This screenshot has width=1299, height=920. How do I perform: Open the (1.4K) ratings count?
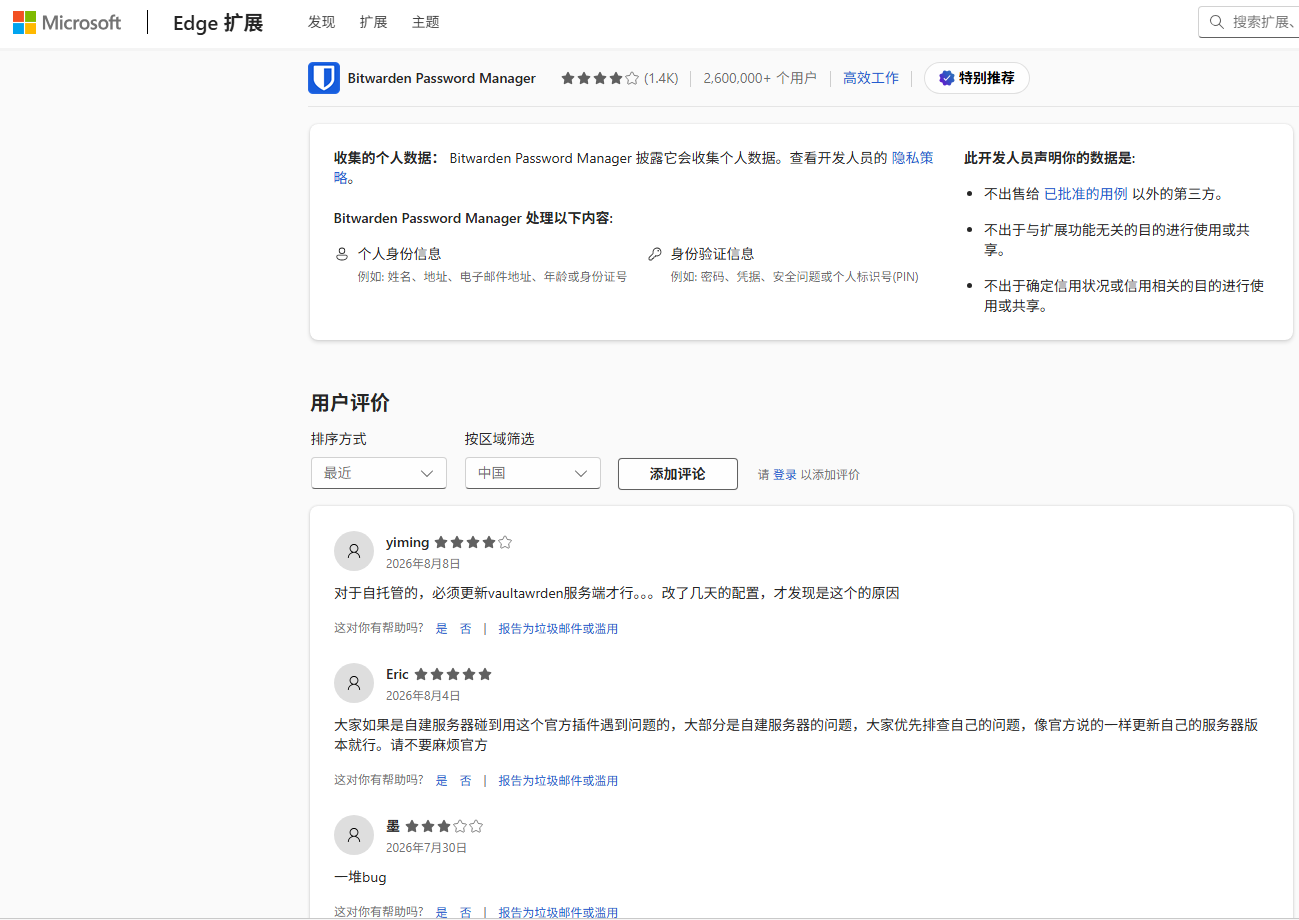[x=661, y=78]
